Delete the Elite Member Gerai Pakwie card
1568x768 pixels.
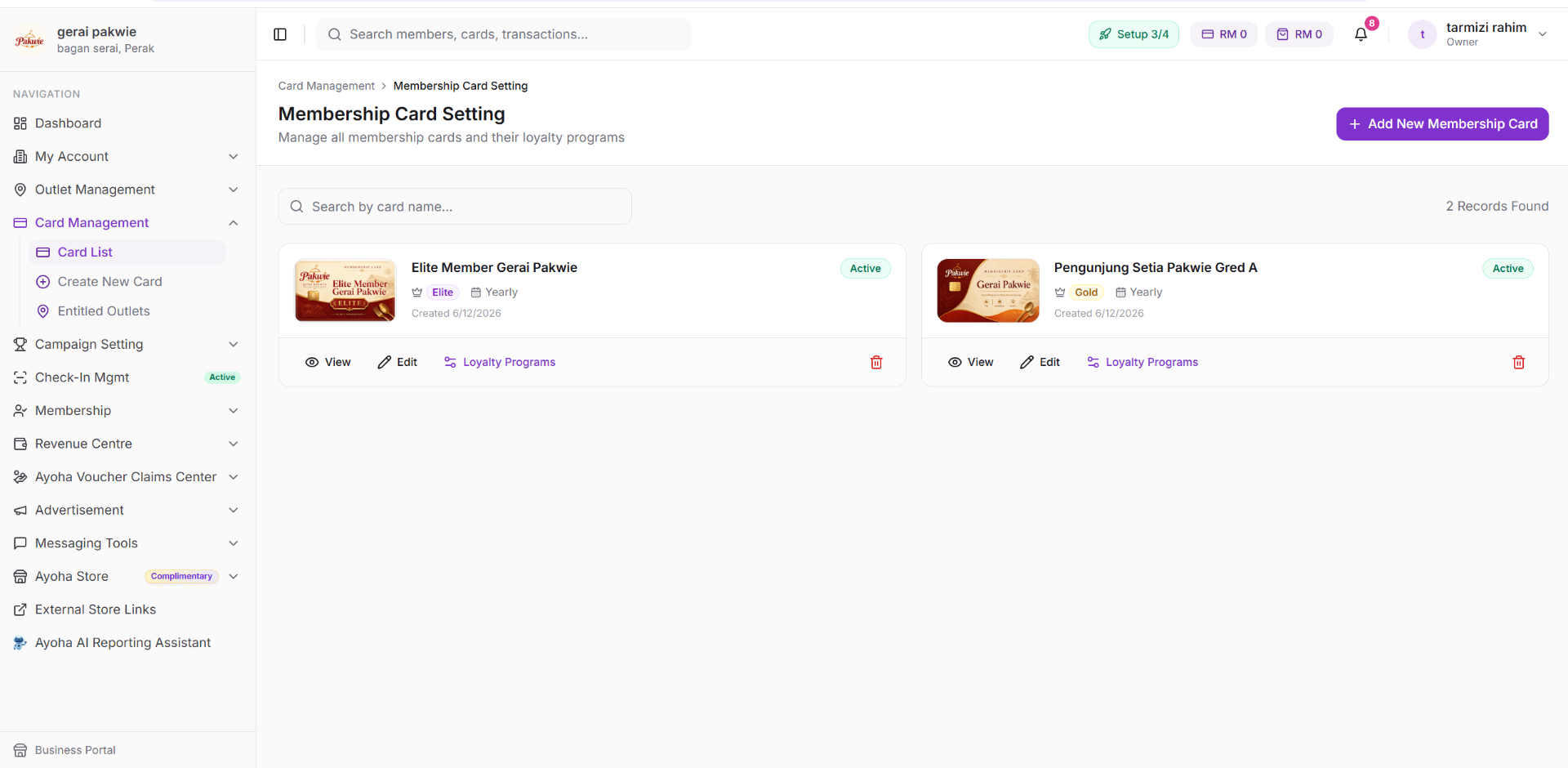(x=876, y=362)
